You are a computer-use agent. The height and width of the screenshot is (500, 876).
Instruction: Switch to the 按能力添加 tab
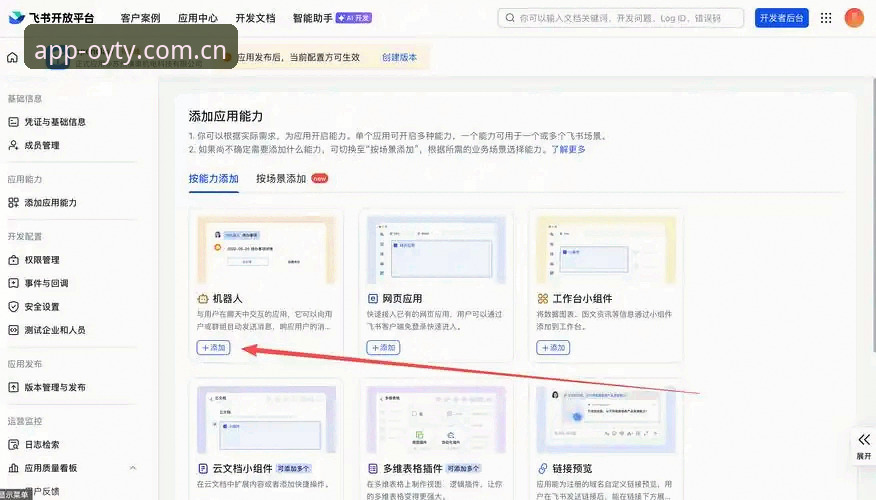point(213,179)
